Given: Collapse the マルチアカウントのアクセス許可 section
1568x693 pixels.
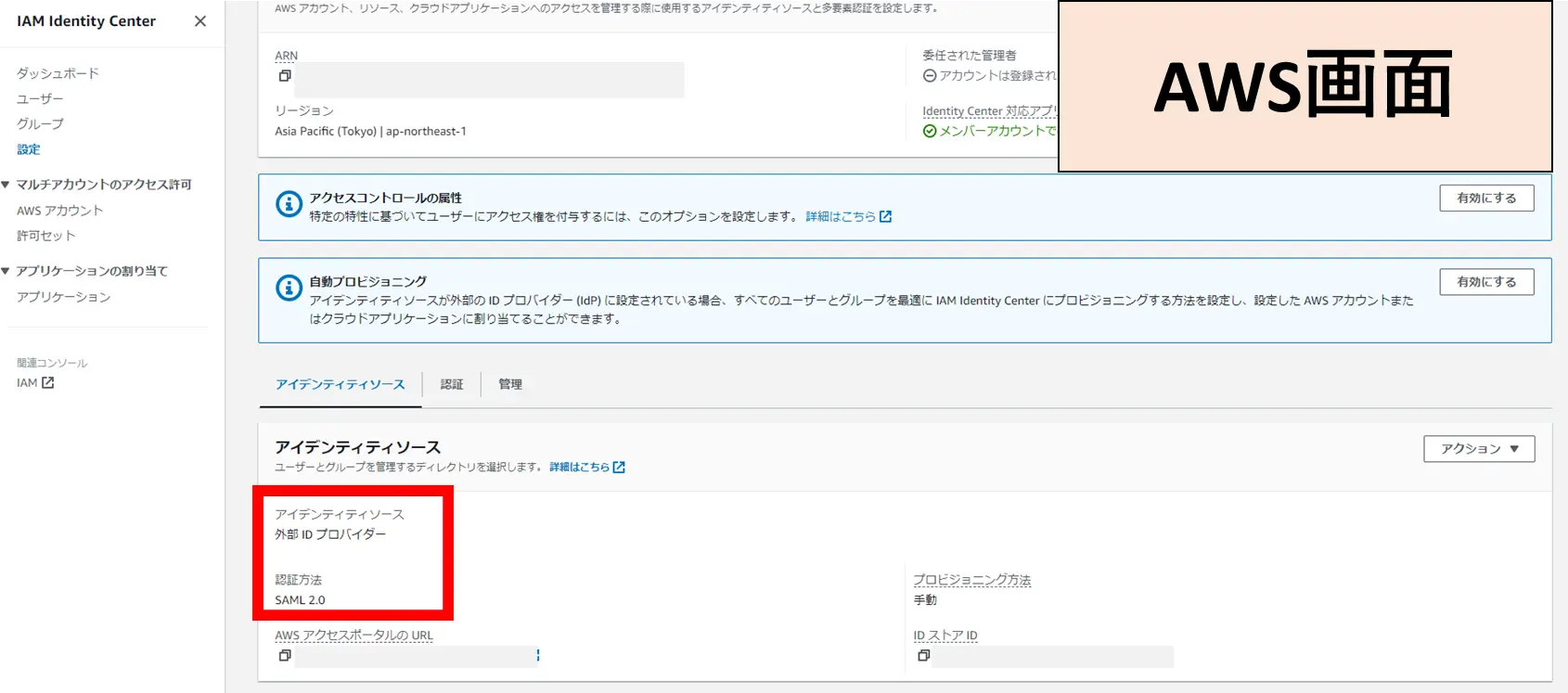Looking at the screenshot, I should pyautogui.click(x=6, y=185).
